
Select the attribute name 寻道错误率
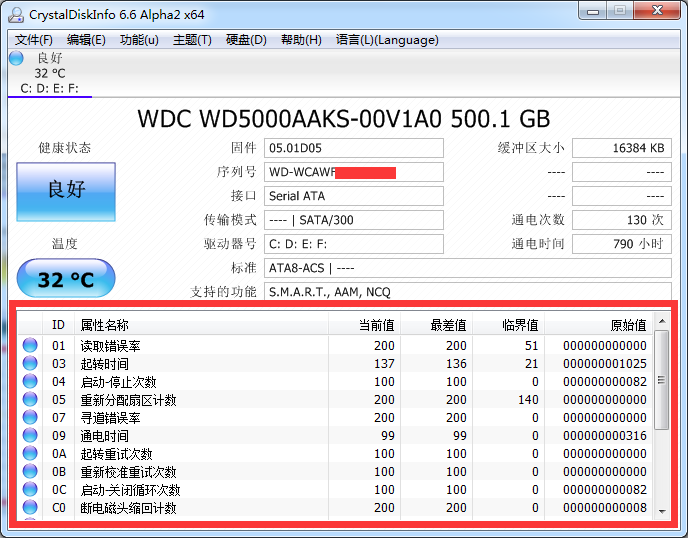coord(110,418)
